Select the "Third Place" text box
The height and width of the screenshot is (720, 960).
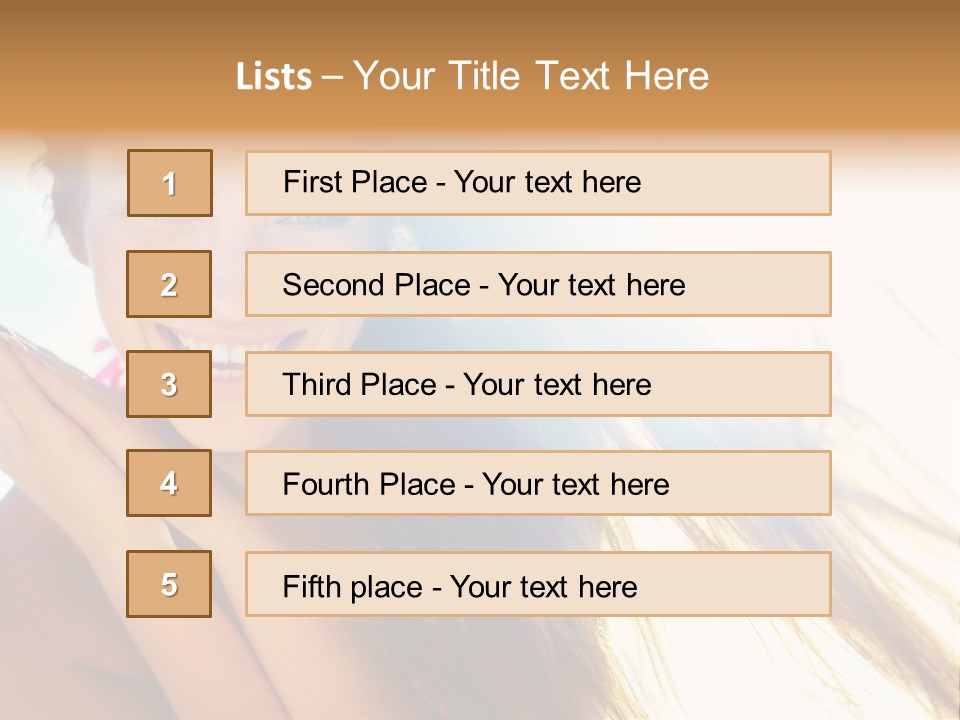pos(538,384)
